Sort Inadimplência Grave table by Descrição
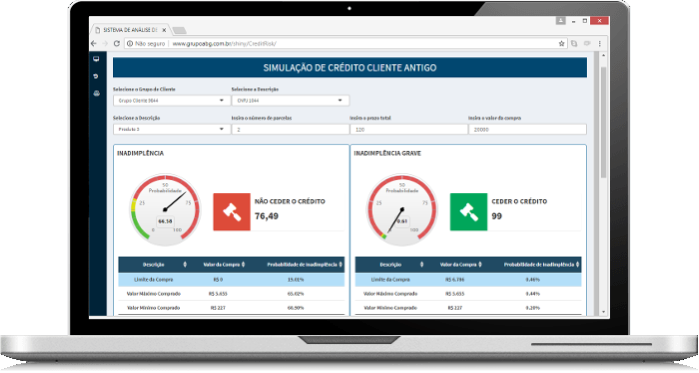Screen dimensions: 699x373 click(x=422, y=265)
